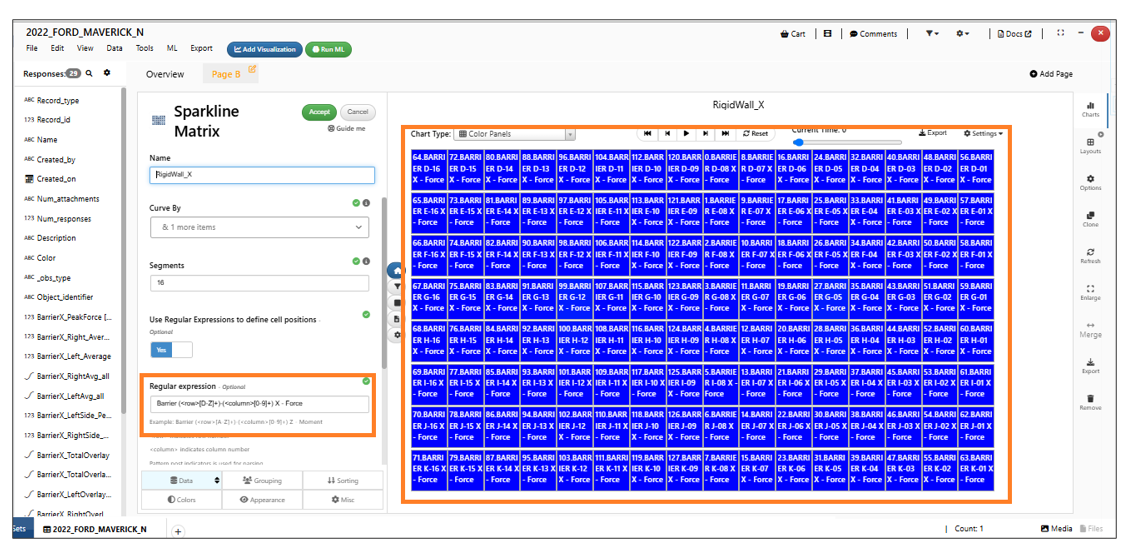Image resolution: width=1130 pixels, height=540 pixels.
Task: Skip to last frame in playback controls
Action: 725,133
